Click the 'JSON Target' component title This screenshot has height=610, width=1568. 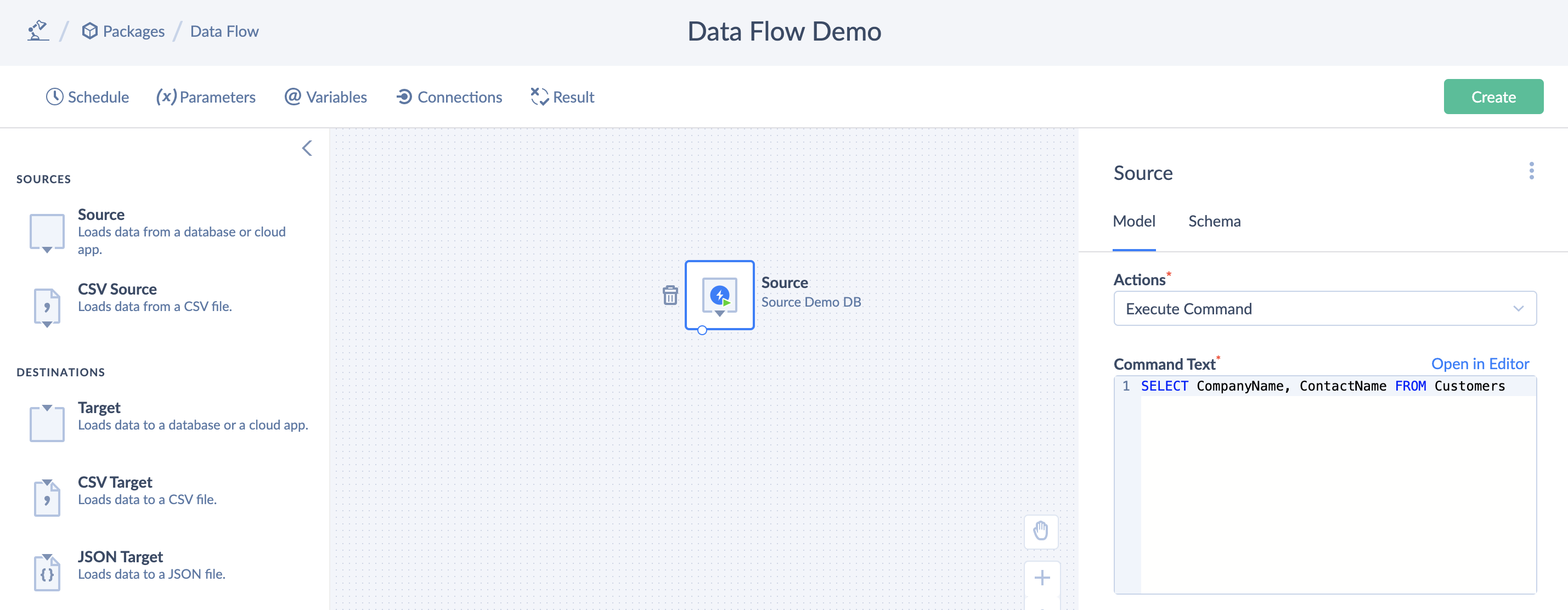pyautogui.click(x=121, y=557)
